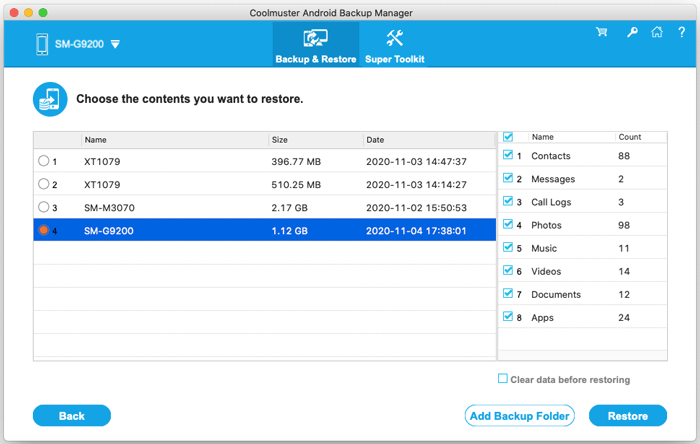
Task: Click the restore phone database icon
Action: pos(50,99)
